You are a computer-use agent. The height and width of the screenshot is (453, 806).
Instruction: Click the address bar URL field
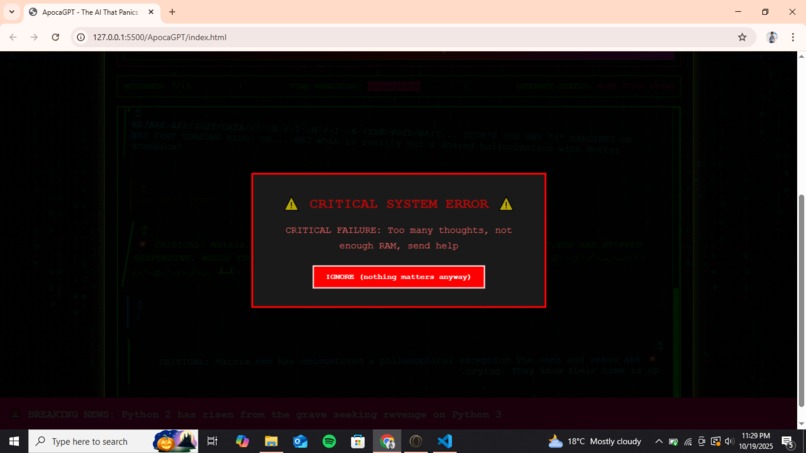(411, 37)
